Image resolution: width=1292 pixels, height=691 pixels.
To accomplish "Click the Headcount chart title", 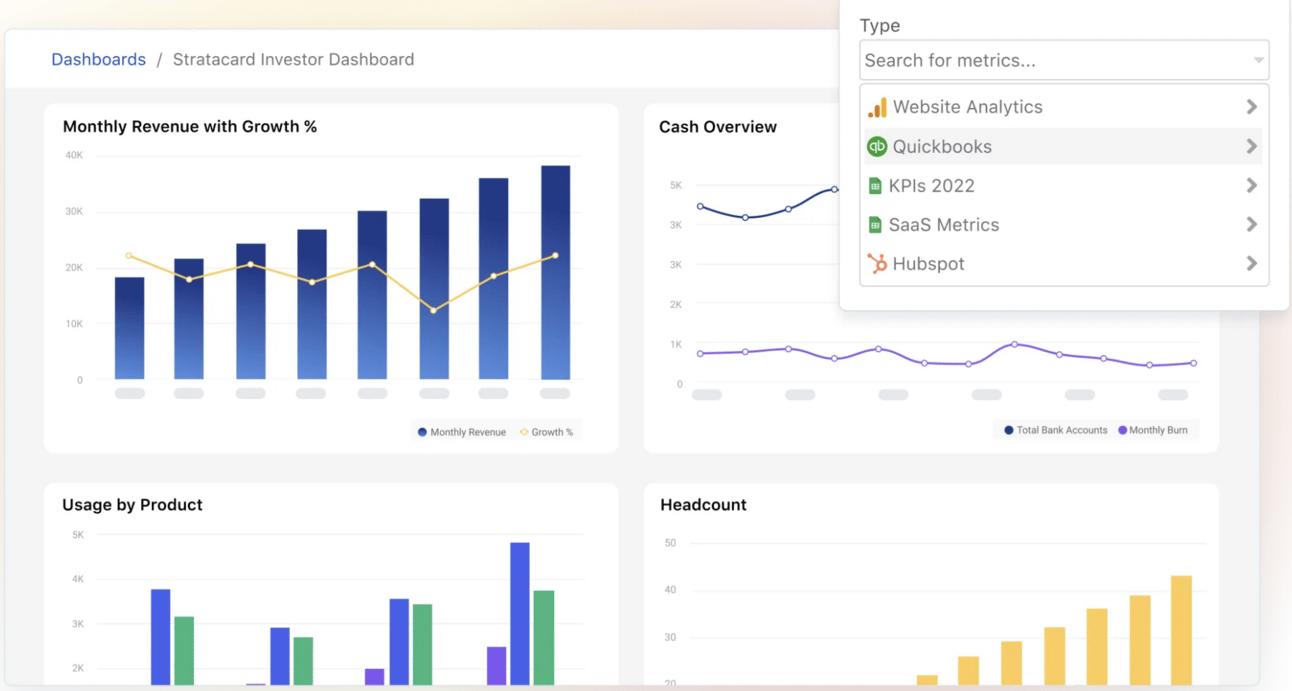I will (x=703, y=505).
